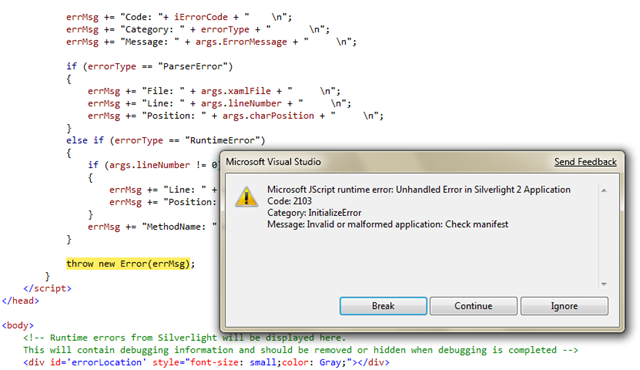
Task: Click the Continue button
Action: [x=473, y=306]
